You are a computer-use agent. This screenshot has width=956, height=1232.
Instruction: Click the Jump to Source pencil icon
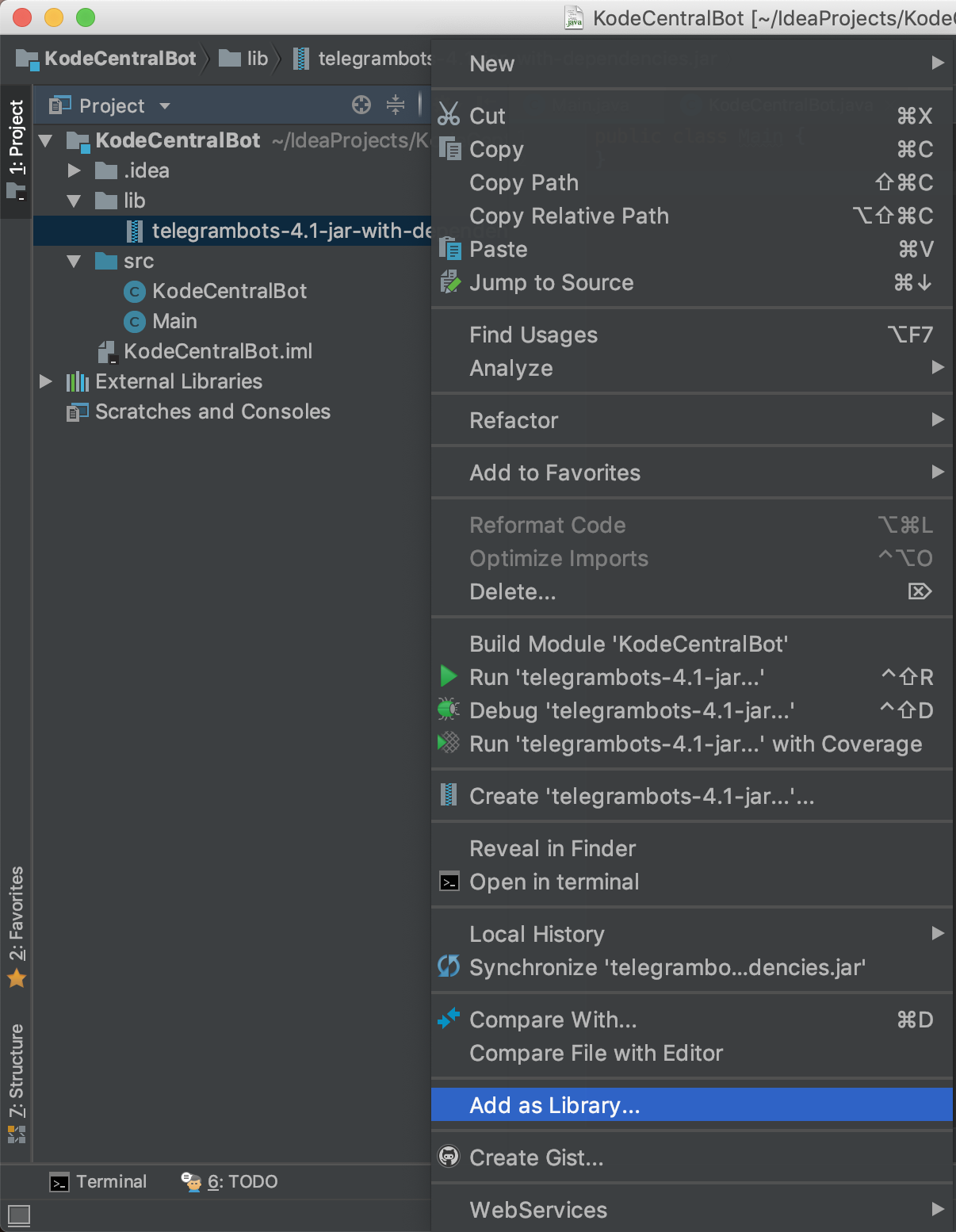[x=449, y=282]
